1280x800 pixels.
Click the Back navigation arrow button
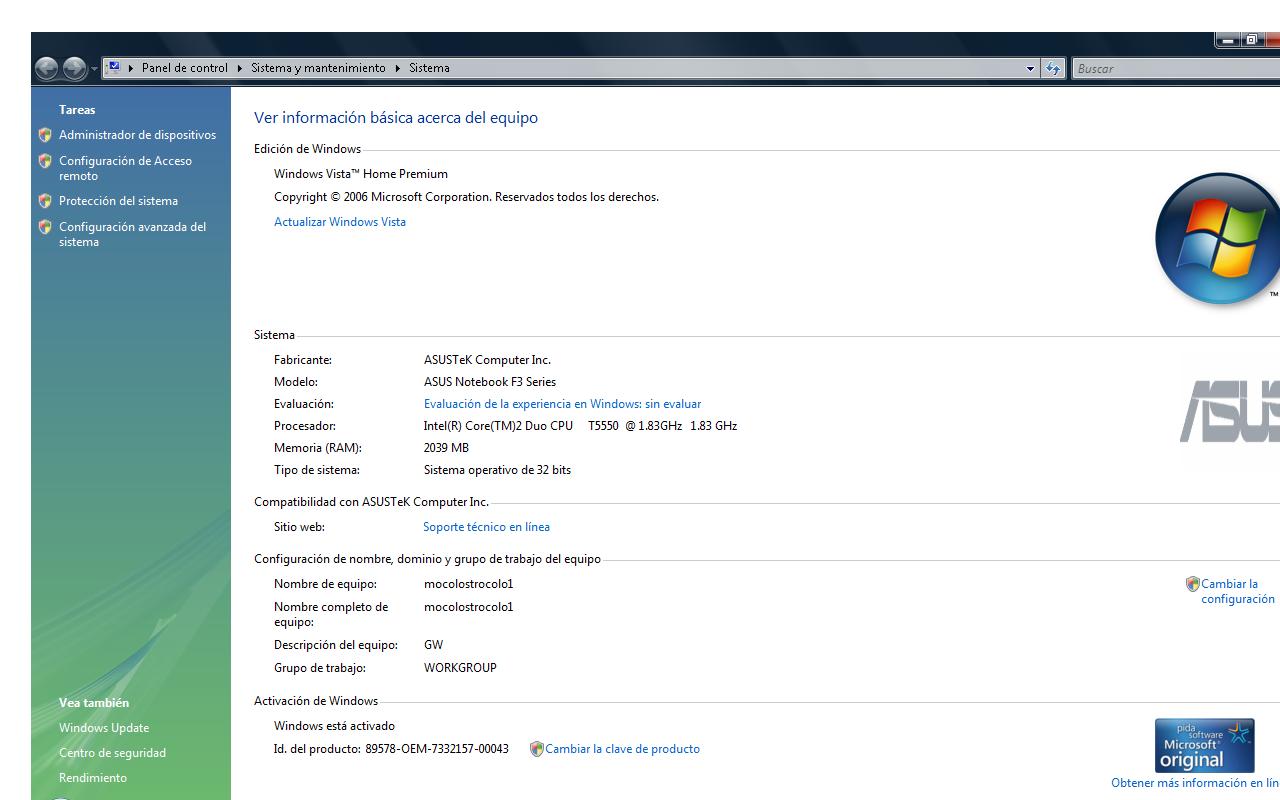click(x=47, y=68)
